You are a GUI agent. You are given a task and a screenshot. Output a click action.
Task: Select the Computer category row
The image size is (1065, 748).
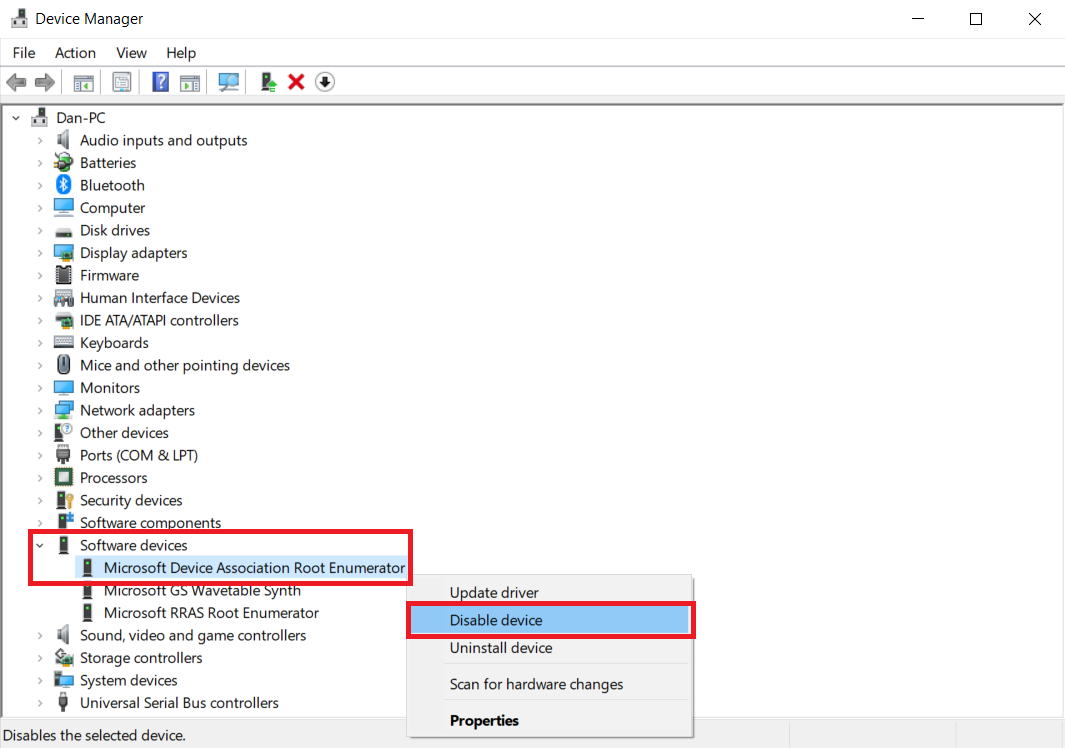pyautogui.click(x=112, y=208)
